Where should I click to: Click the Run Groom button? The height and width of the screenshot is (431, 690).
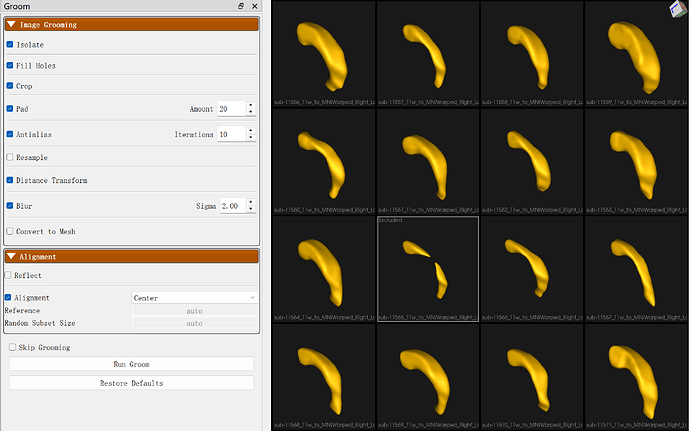[x=132, y=364]
